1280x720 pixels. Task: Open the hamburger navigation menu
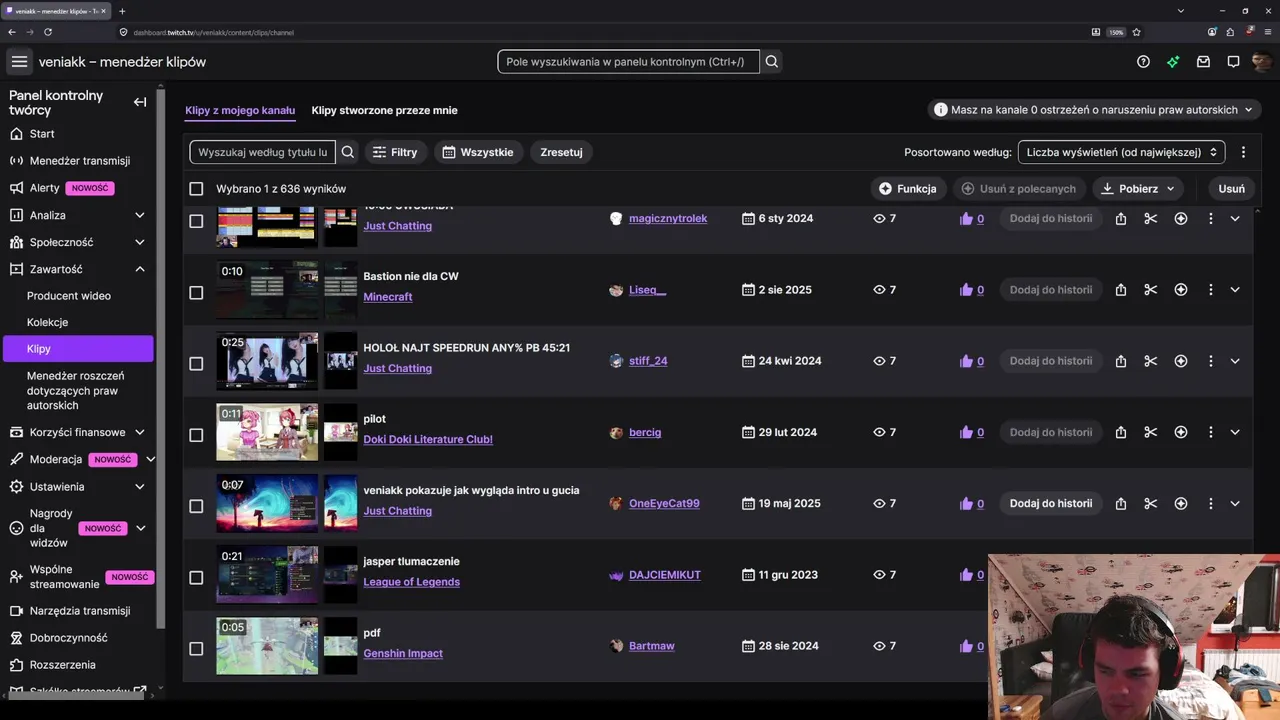pyautogui.click(x=19, y=62)
